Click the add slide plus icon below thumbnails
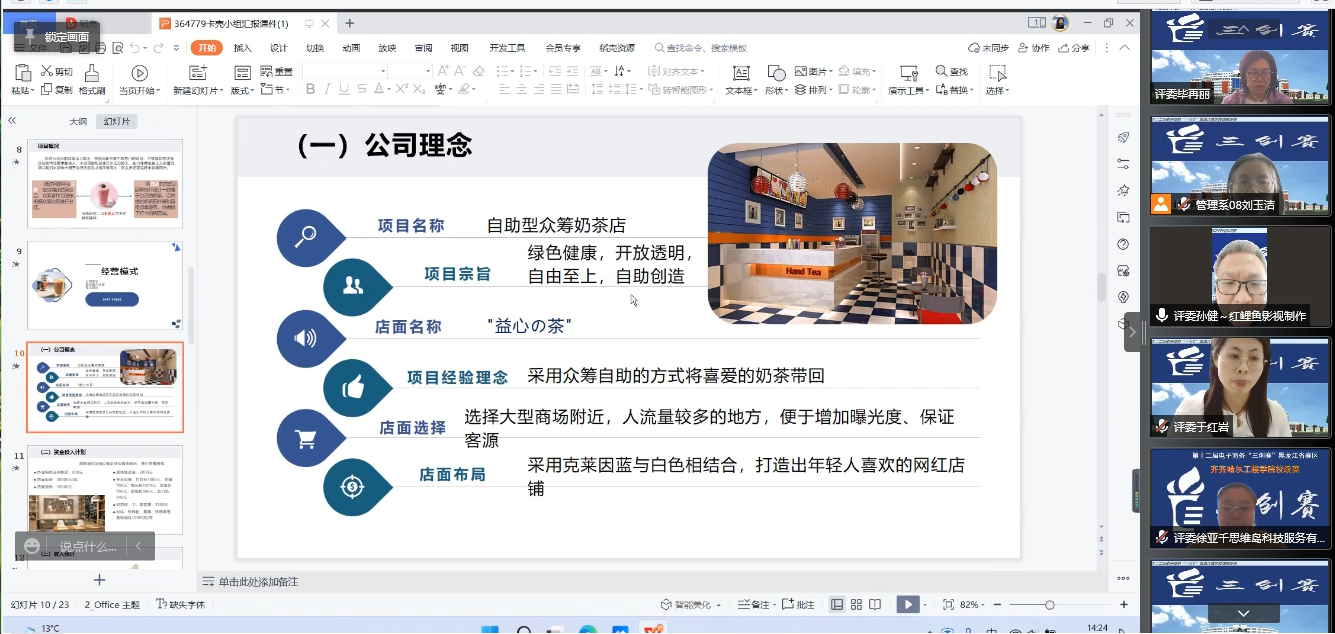The image size is (1335, 634). pyautogui.click(x=99, y=580)
